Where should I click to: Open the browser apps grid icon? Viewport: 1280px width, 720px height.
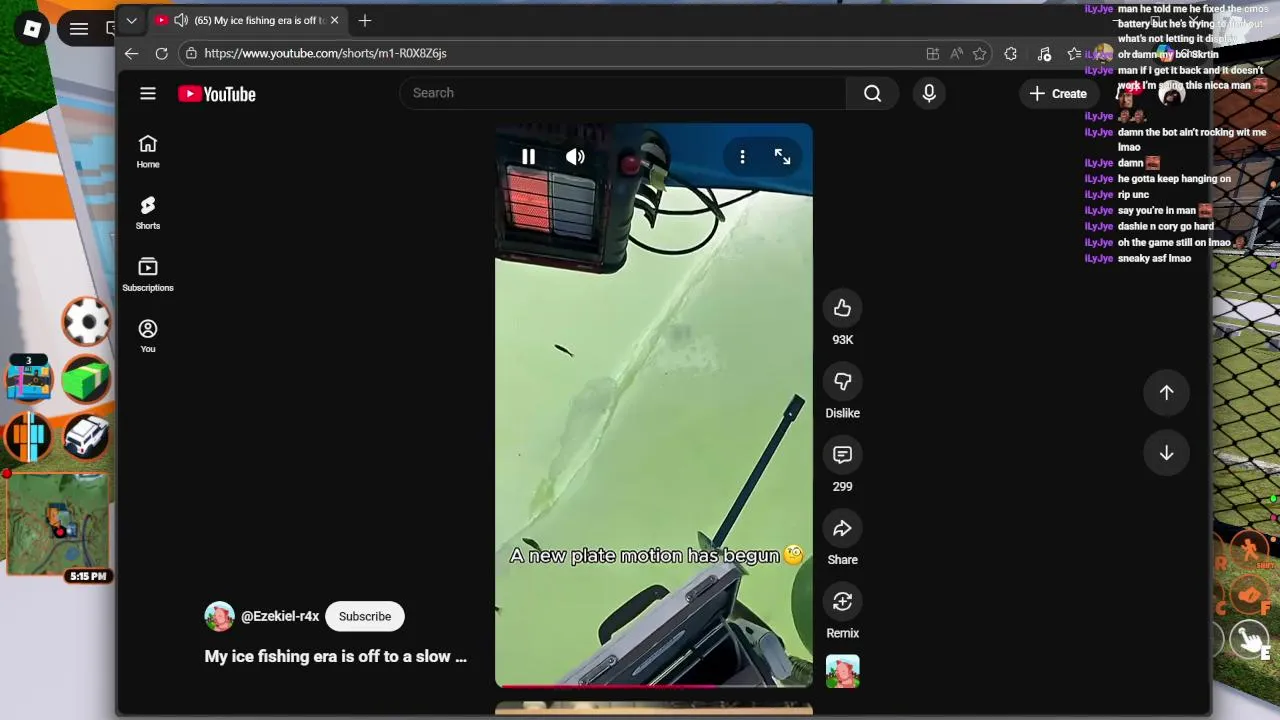(932, 54)
